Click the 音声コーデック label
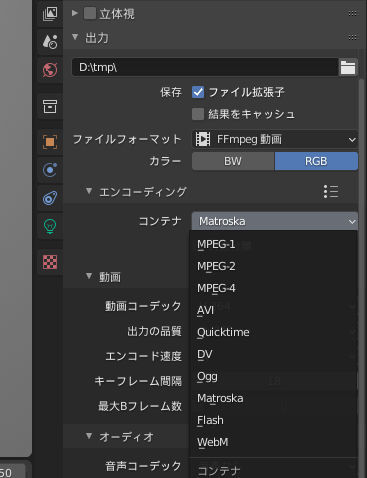This screenshot has width=367, height=478. (x=143, y=466)
